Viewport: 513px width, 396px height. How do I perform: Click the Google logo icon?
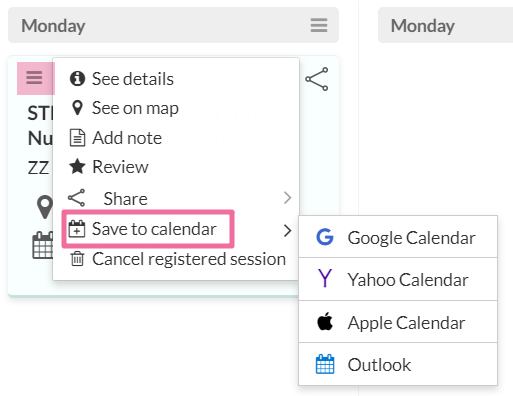click(x=325, y=237)
